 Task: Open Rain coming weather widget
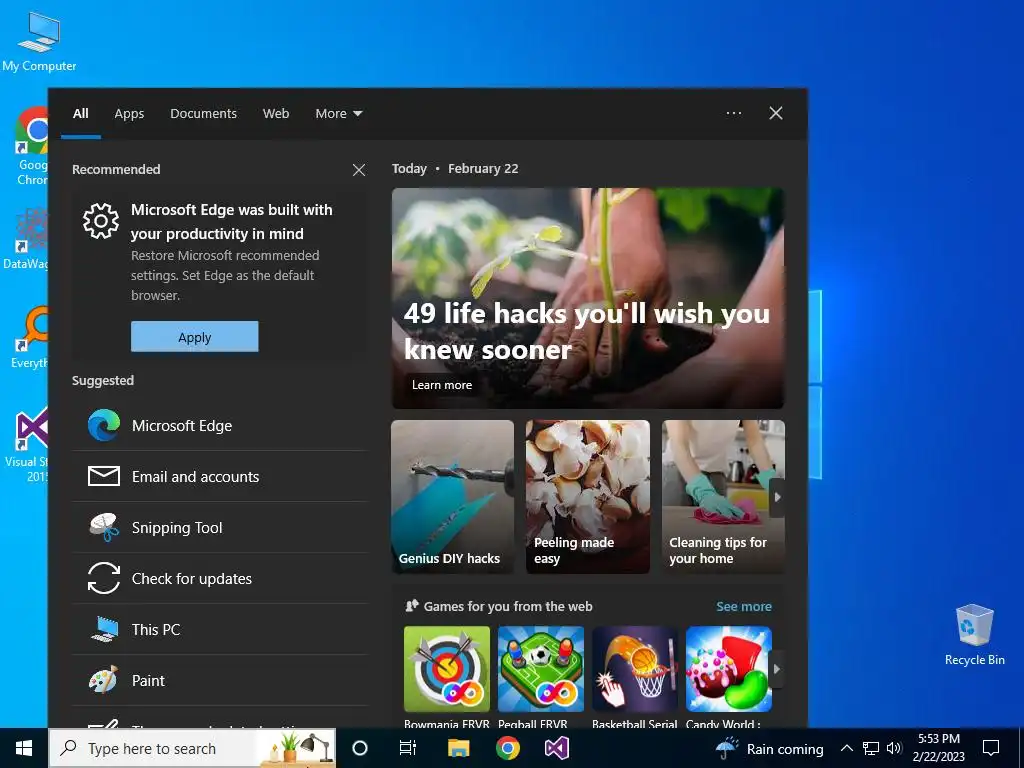pyautogui.click(x=769, y=748)
